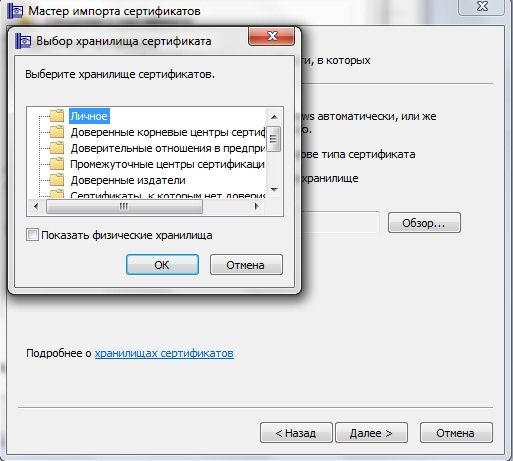Click the vertical scrollbar thumb in store list
This screenshot has width=513, height=461.
click(x=274, y=139)
